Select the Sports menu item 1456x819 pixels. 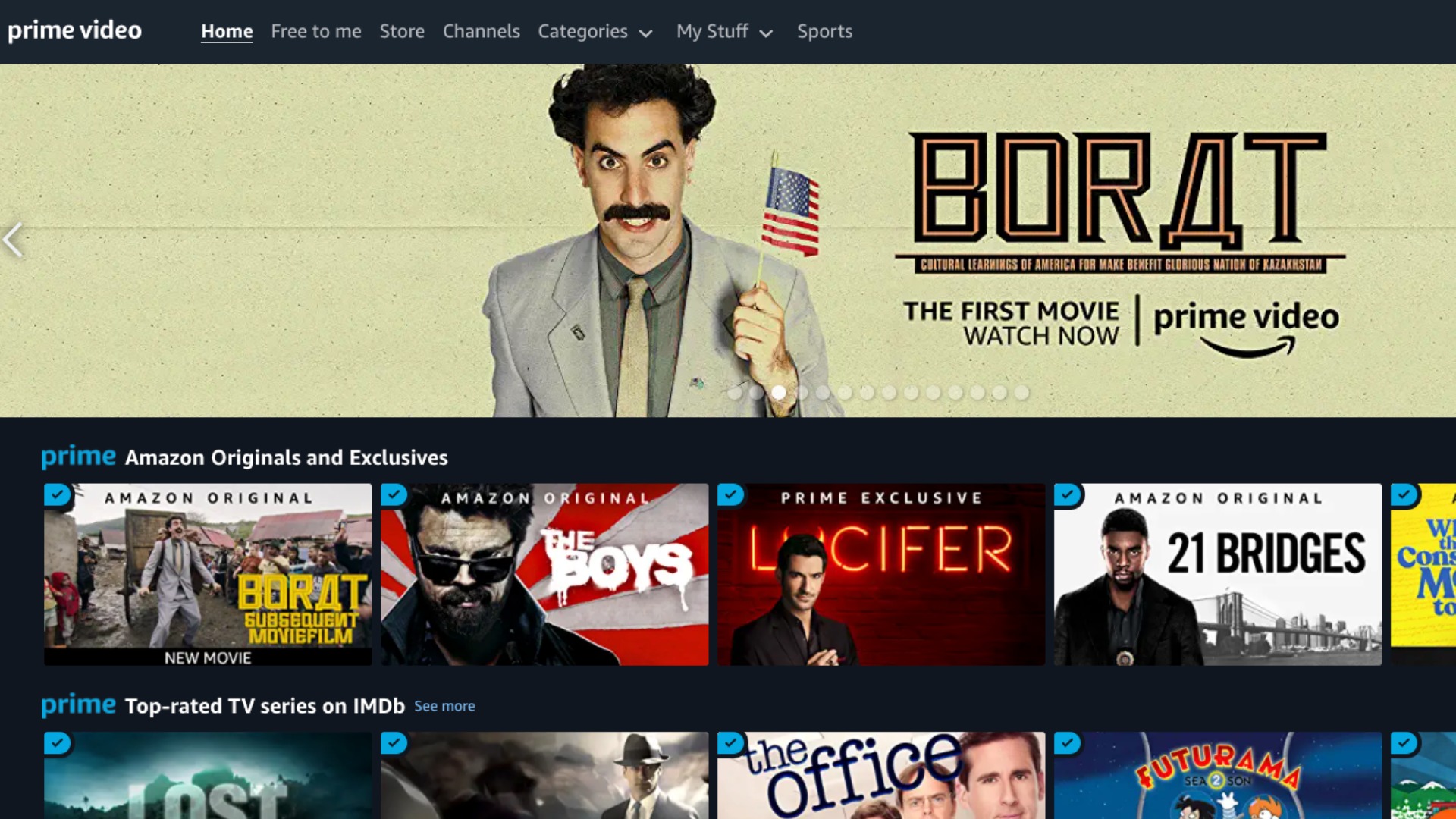824,30
